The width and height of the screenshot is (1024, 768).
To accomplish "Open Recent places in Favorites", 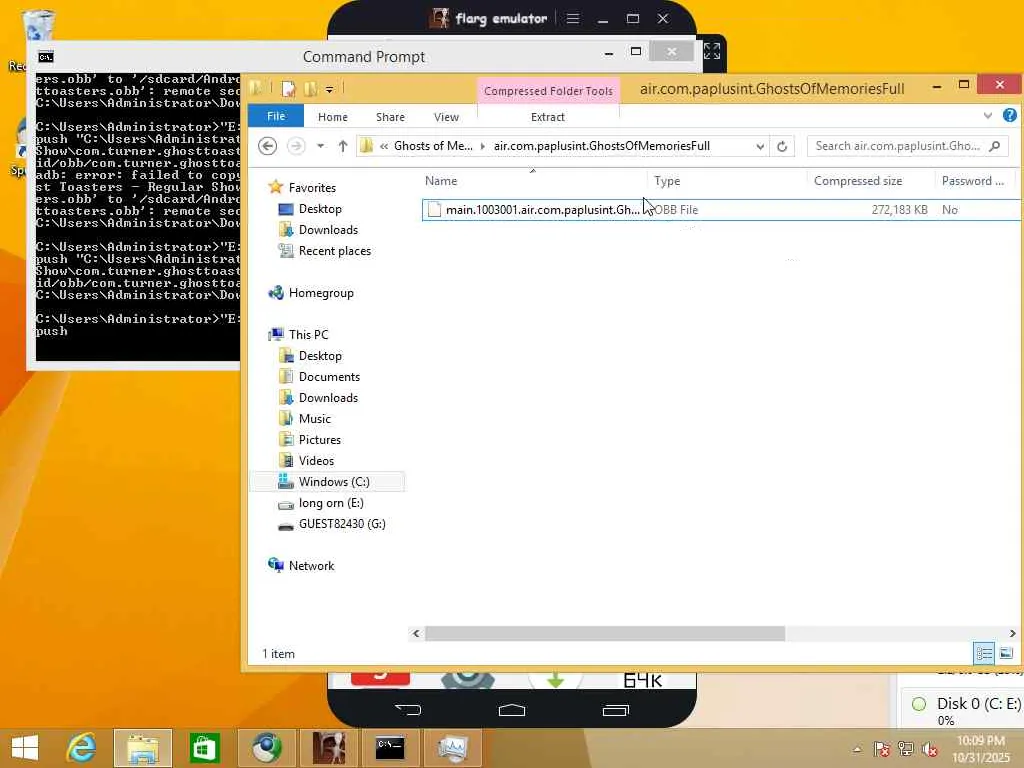I will coord(334,251).
